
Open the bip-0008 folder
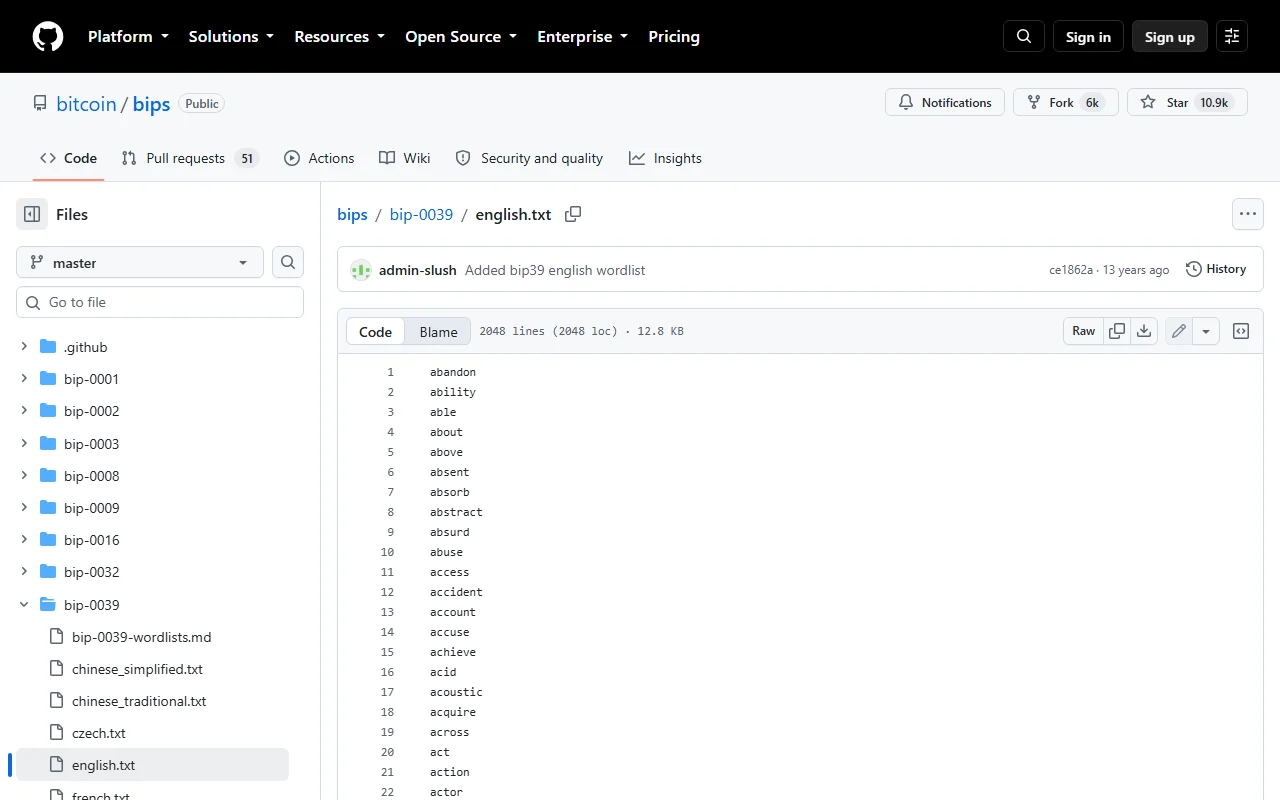91,476
